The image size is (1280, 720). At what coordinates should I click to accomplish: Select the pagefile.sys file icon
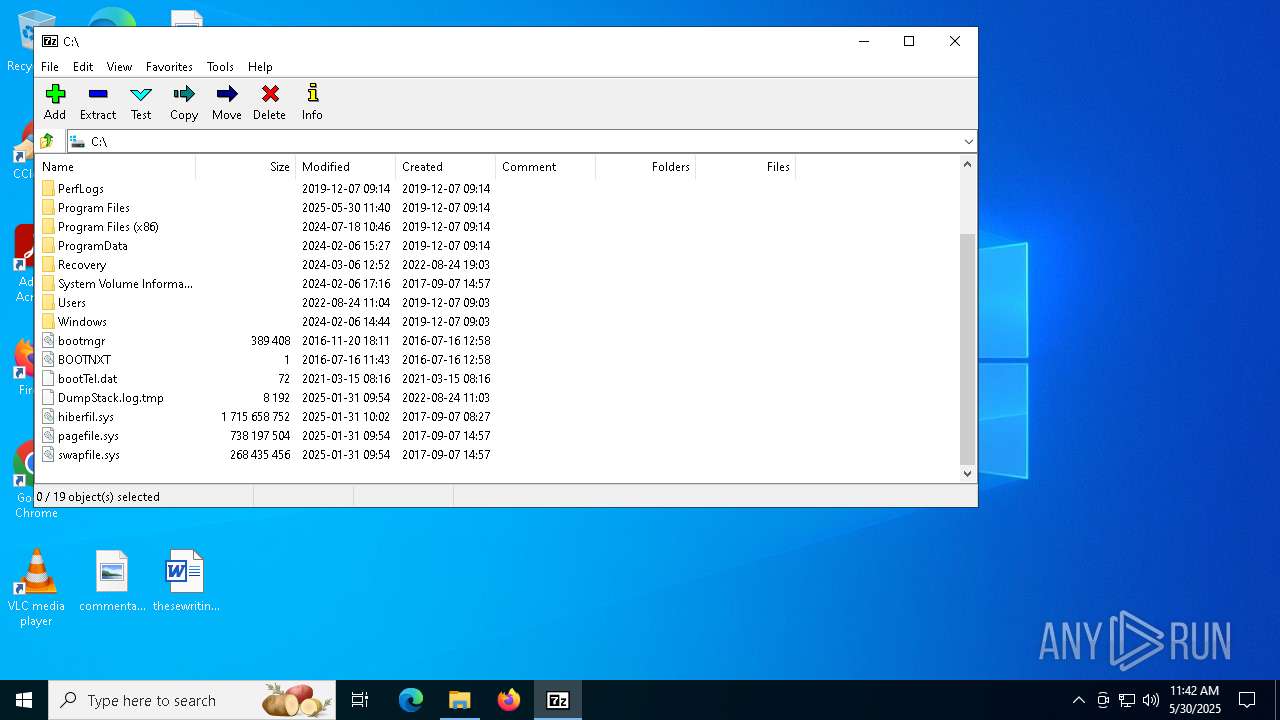[48, 435]
